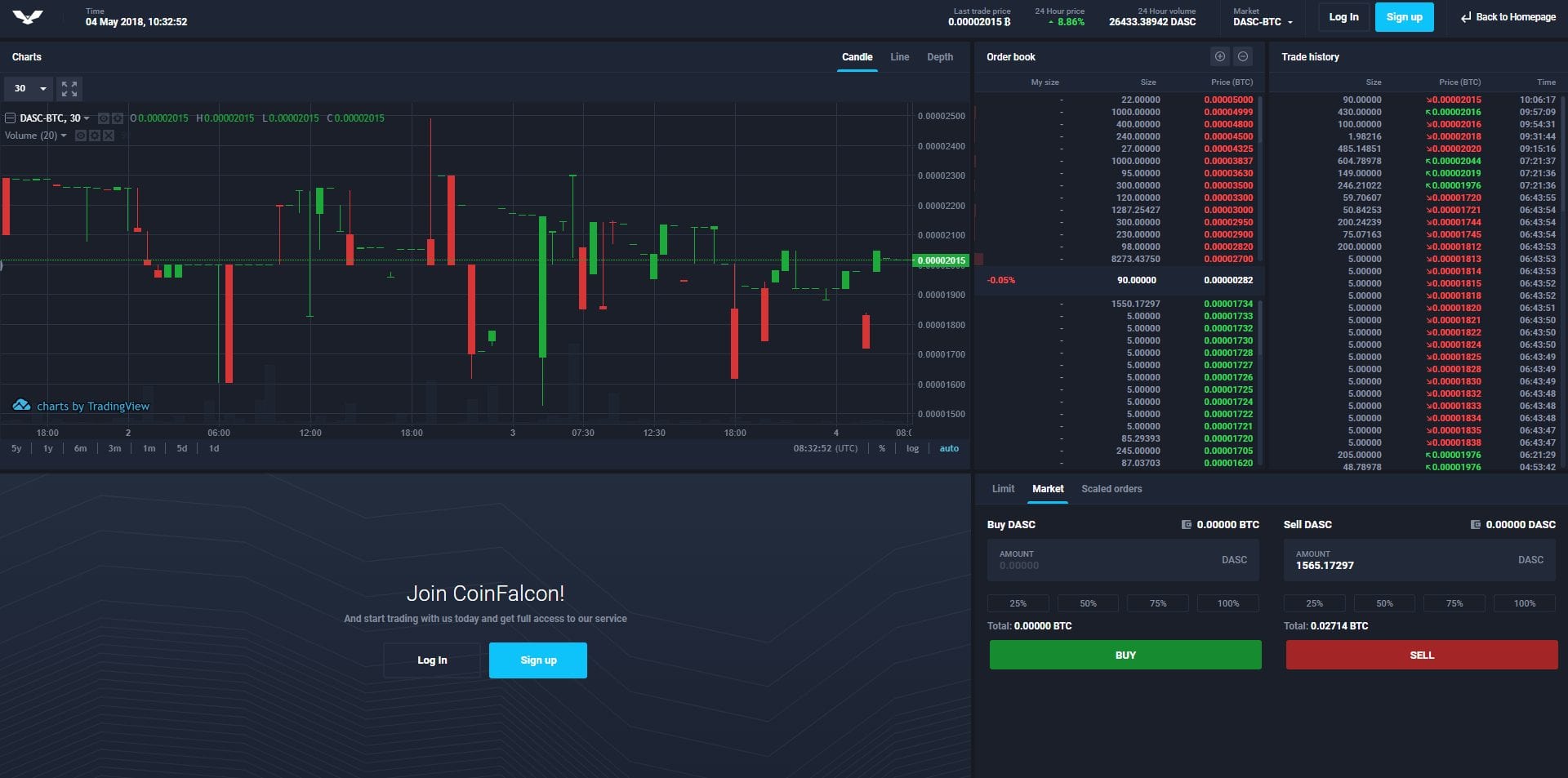Remove the Volume indicator with X icon
Viewport: 1568px width, 778px height.
click(x=109, y=136)
